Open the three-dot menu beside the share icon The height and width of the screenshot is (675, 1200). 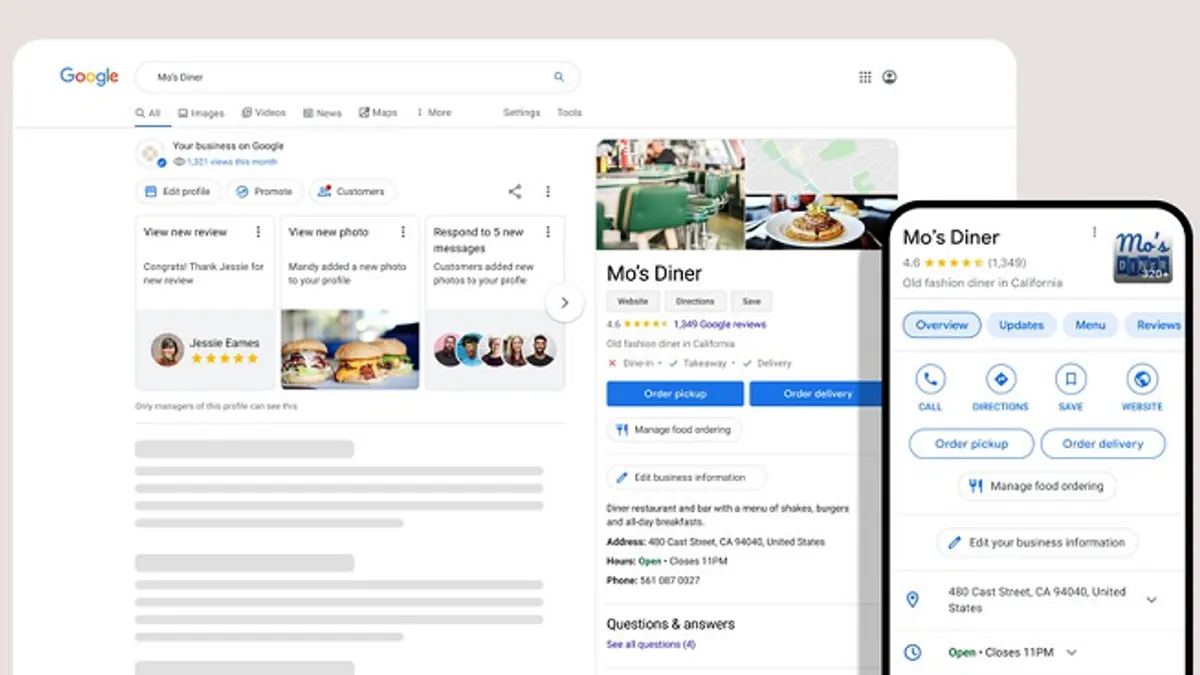(548, 191)
